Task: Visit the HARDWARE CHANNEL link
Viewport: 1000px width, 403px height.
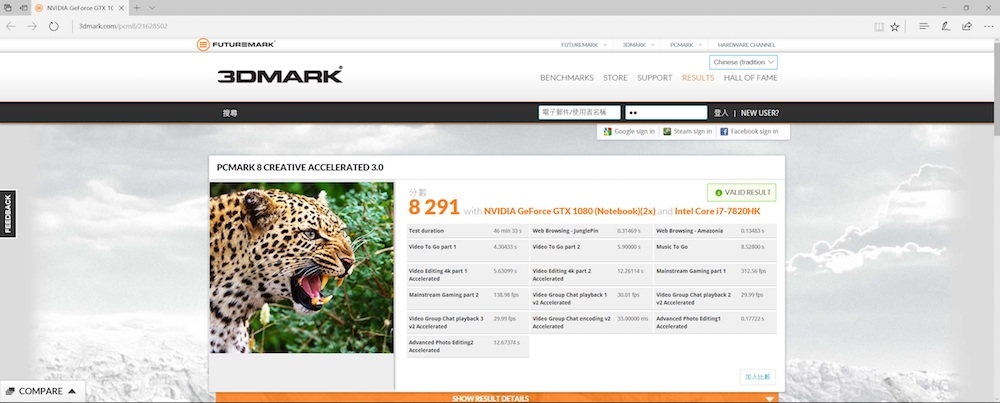Action: [x=746, y=45]
